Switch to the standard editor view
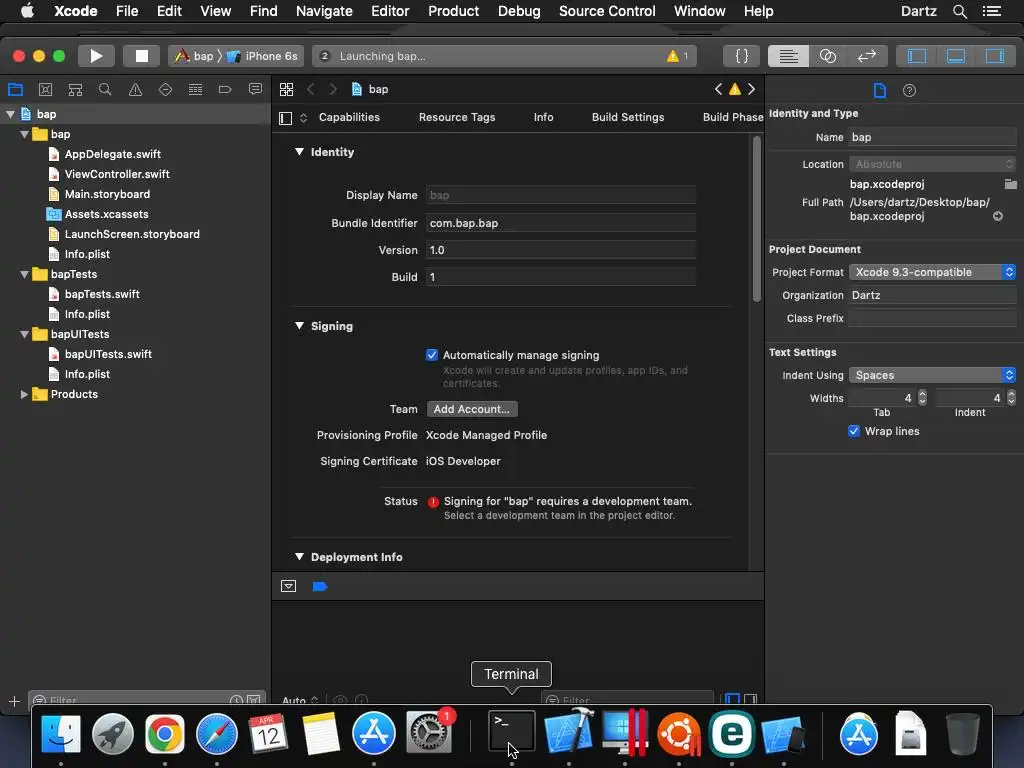This screenshot has width=1024, height=768. point(788,56)
